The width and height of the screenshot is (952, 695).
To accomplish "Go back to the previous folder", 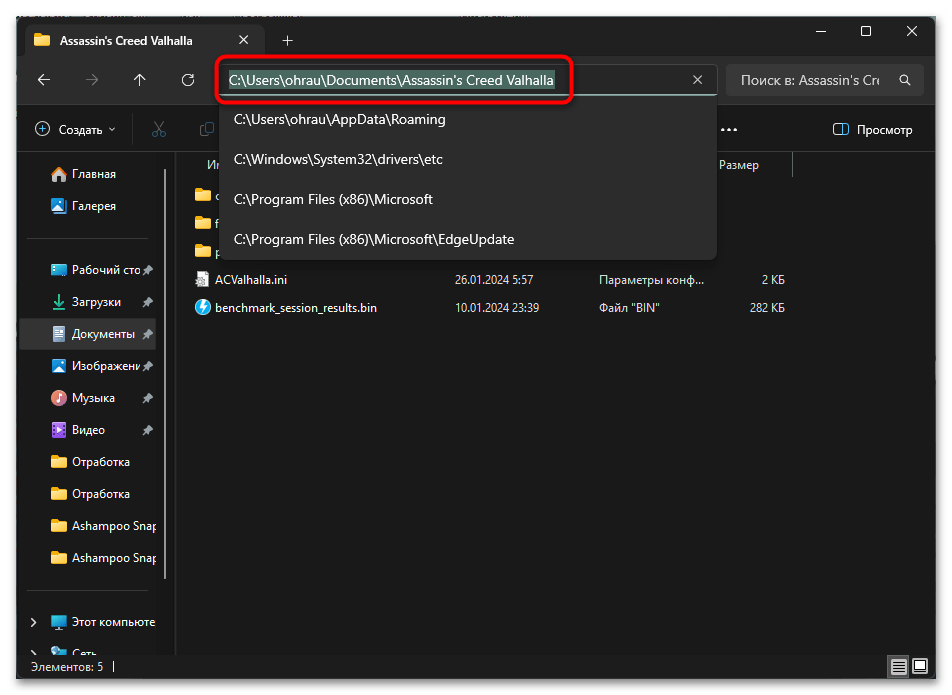I will point(44,80).
